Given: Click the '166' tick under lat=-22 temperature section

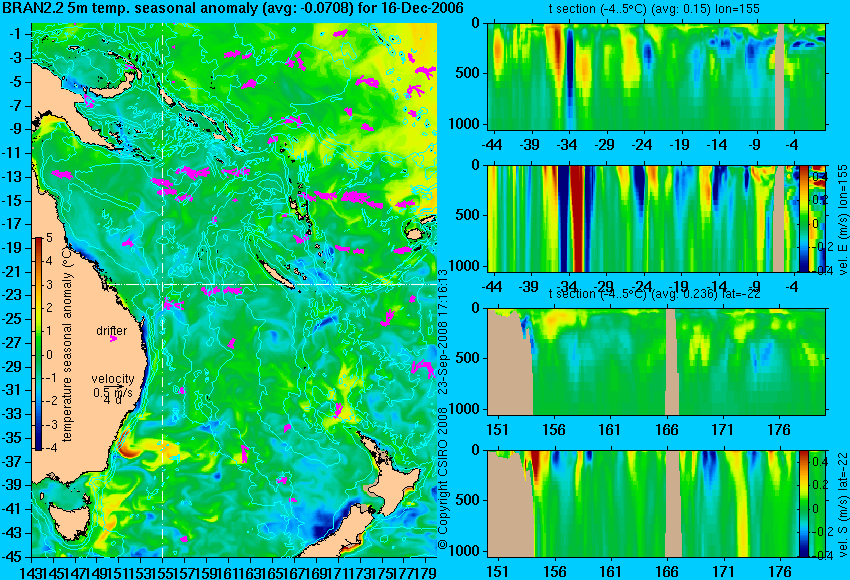Looking at the screenshot, I should pyautogui.click(x=666, y=430).
